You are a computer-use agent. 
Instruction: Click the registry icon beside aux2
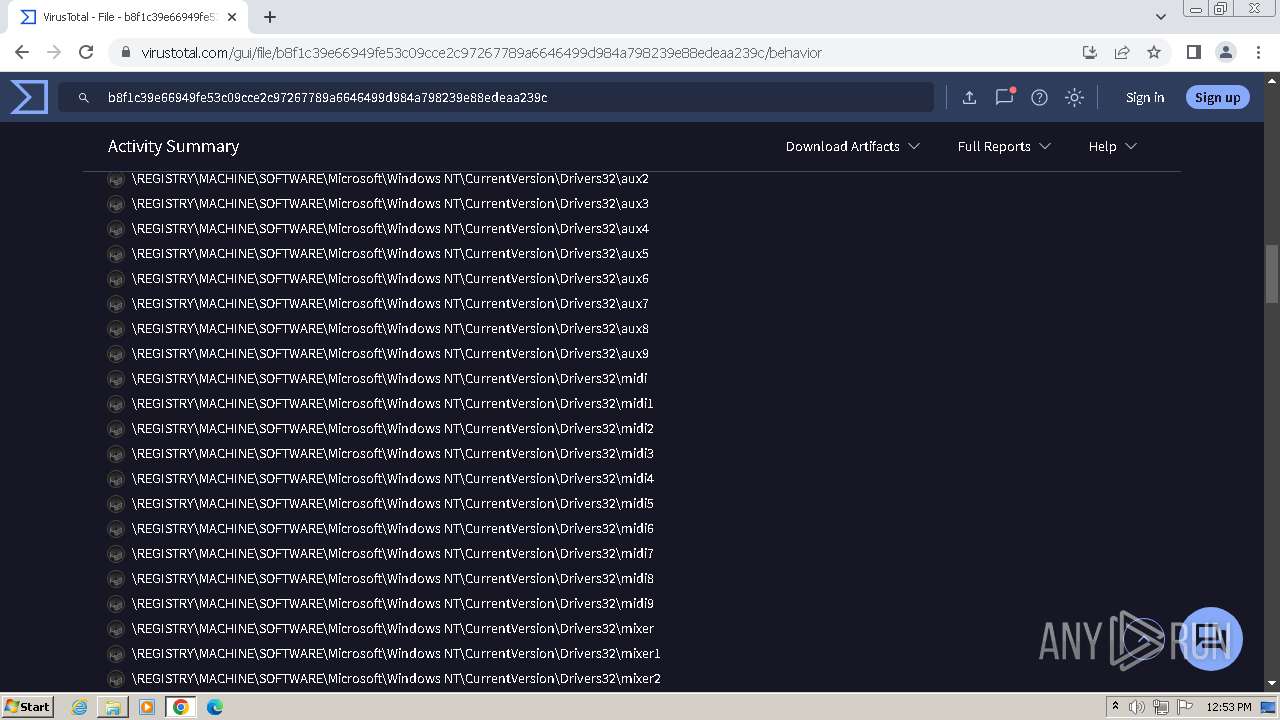116,179
